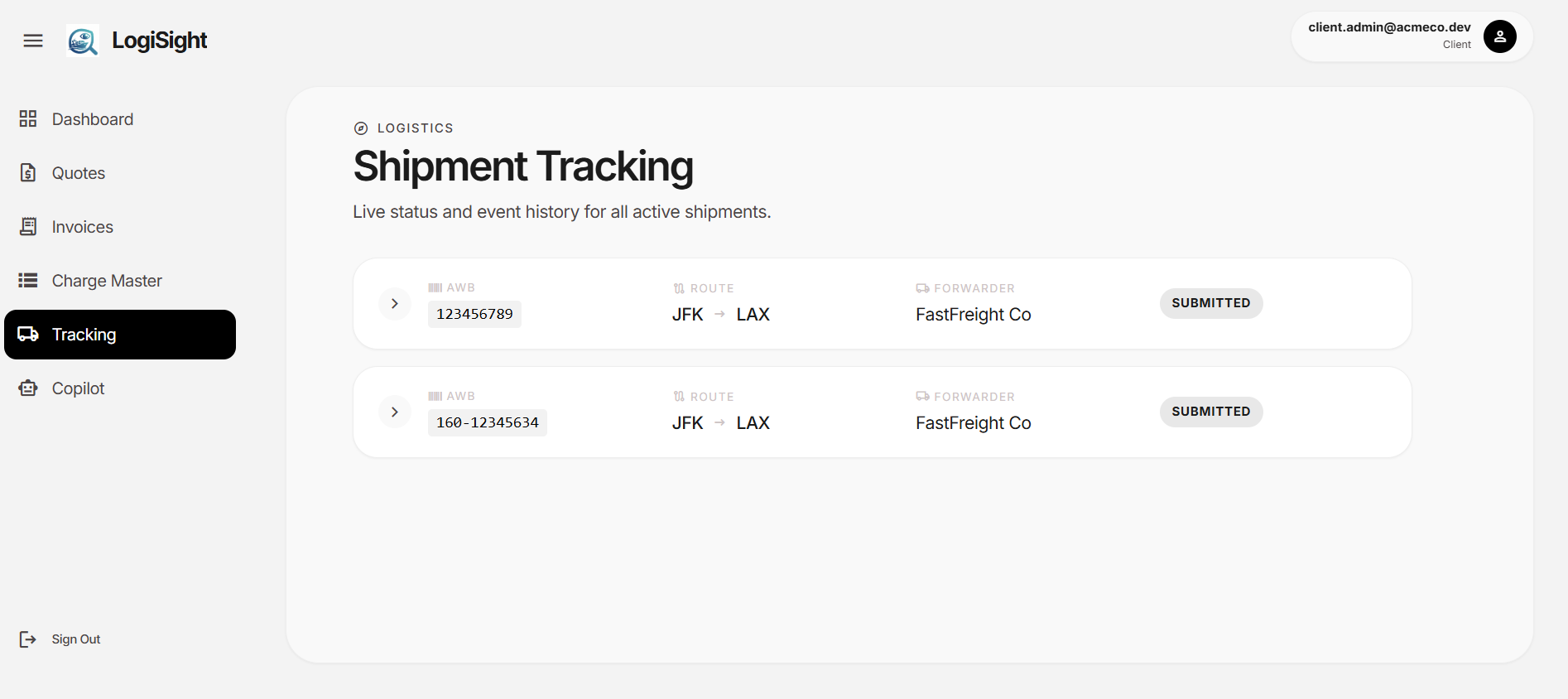Image resolution: width=1568 pixels, height=699 pixels.
Task: Click the LogiSight magnifier logo
Action: [x=83, y=41]
